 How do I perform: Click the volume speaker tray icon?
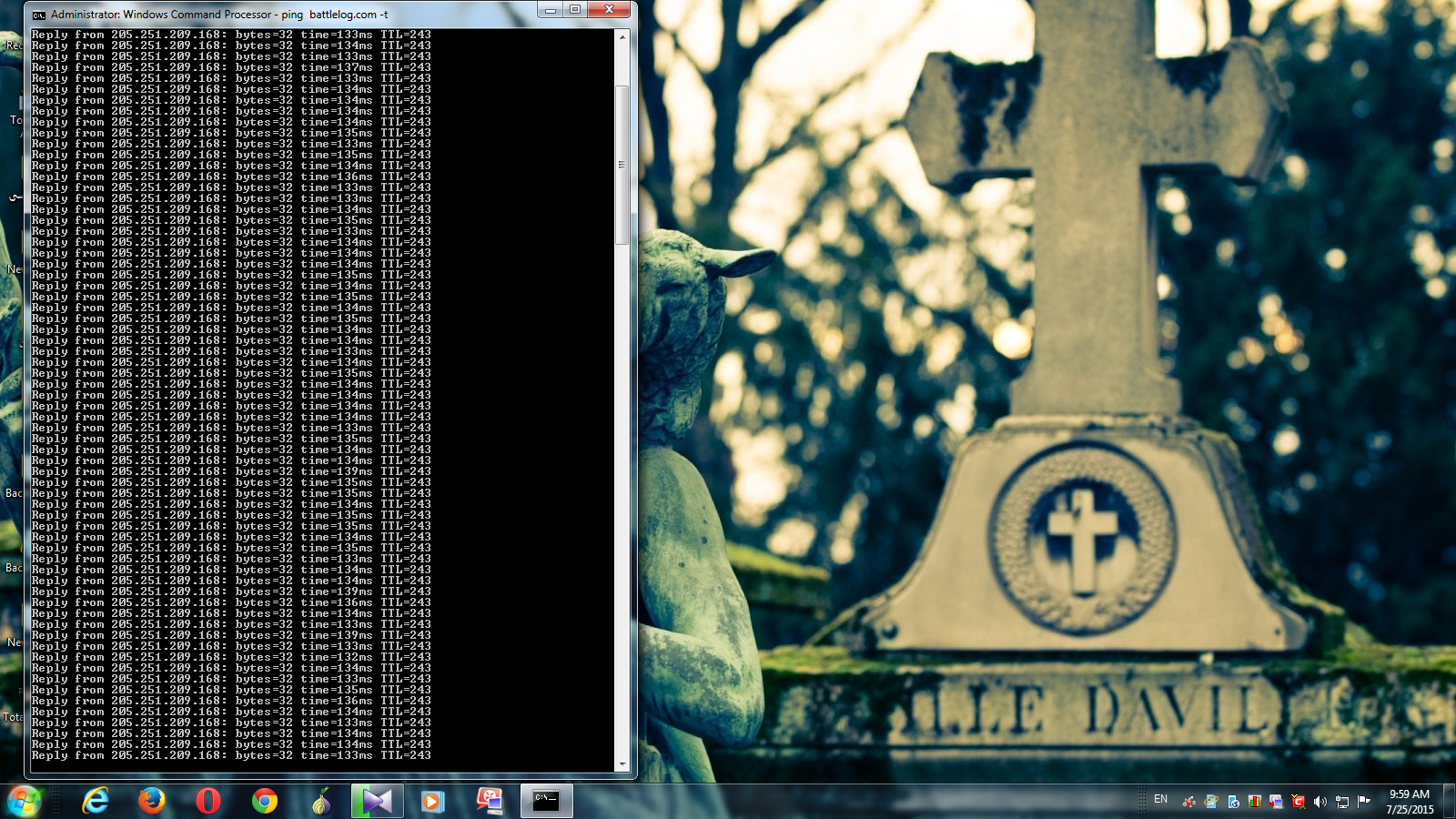tap(1319, 802)
